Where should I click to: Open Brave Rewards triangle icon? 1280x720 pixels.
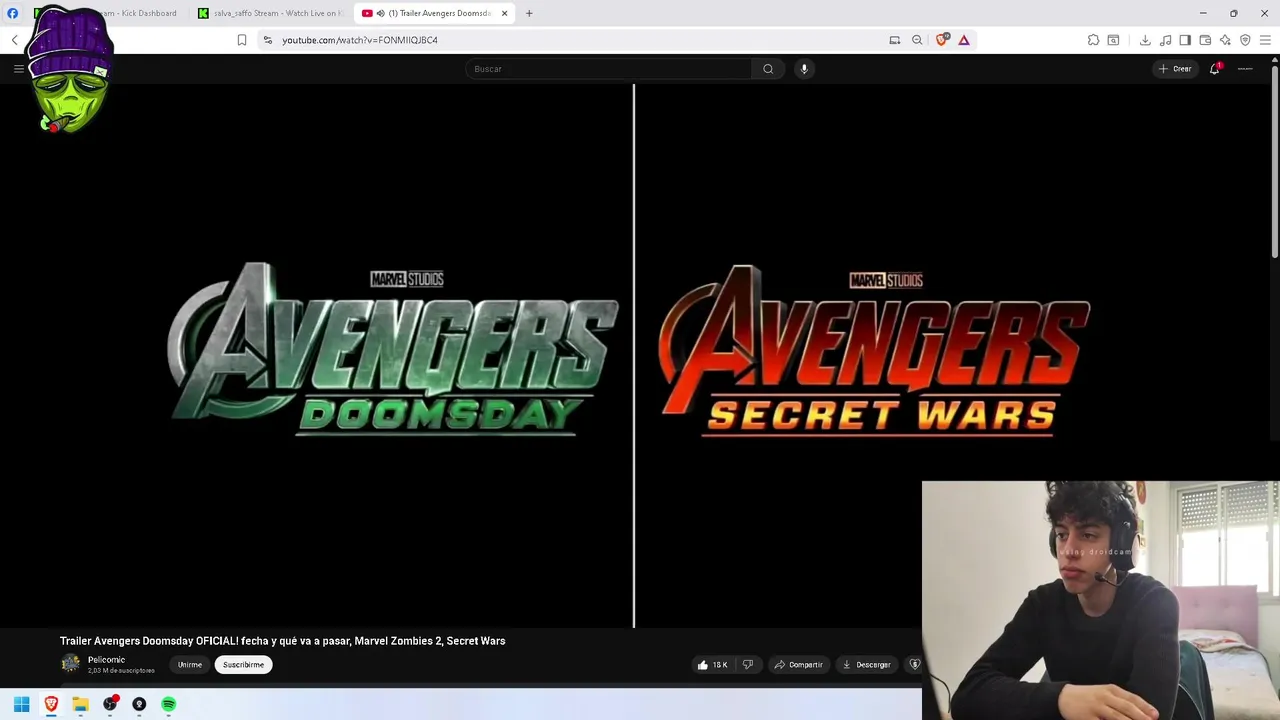964,40
